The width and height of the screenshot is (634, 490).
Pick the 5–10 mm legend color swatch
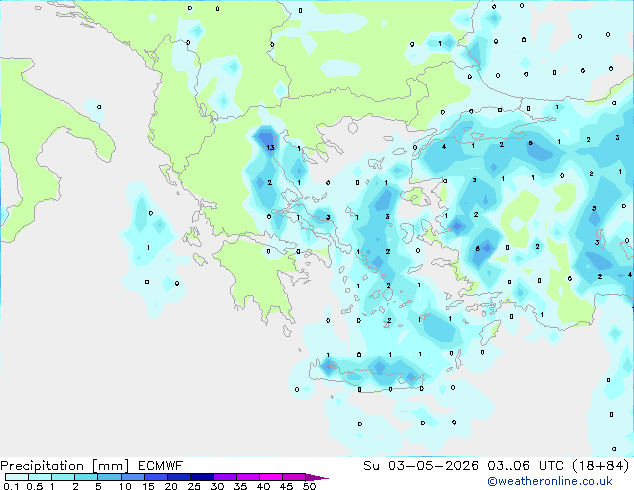(109, 477)
